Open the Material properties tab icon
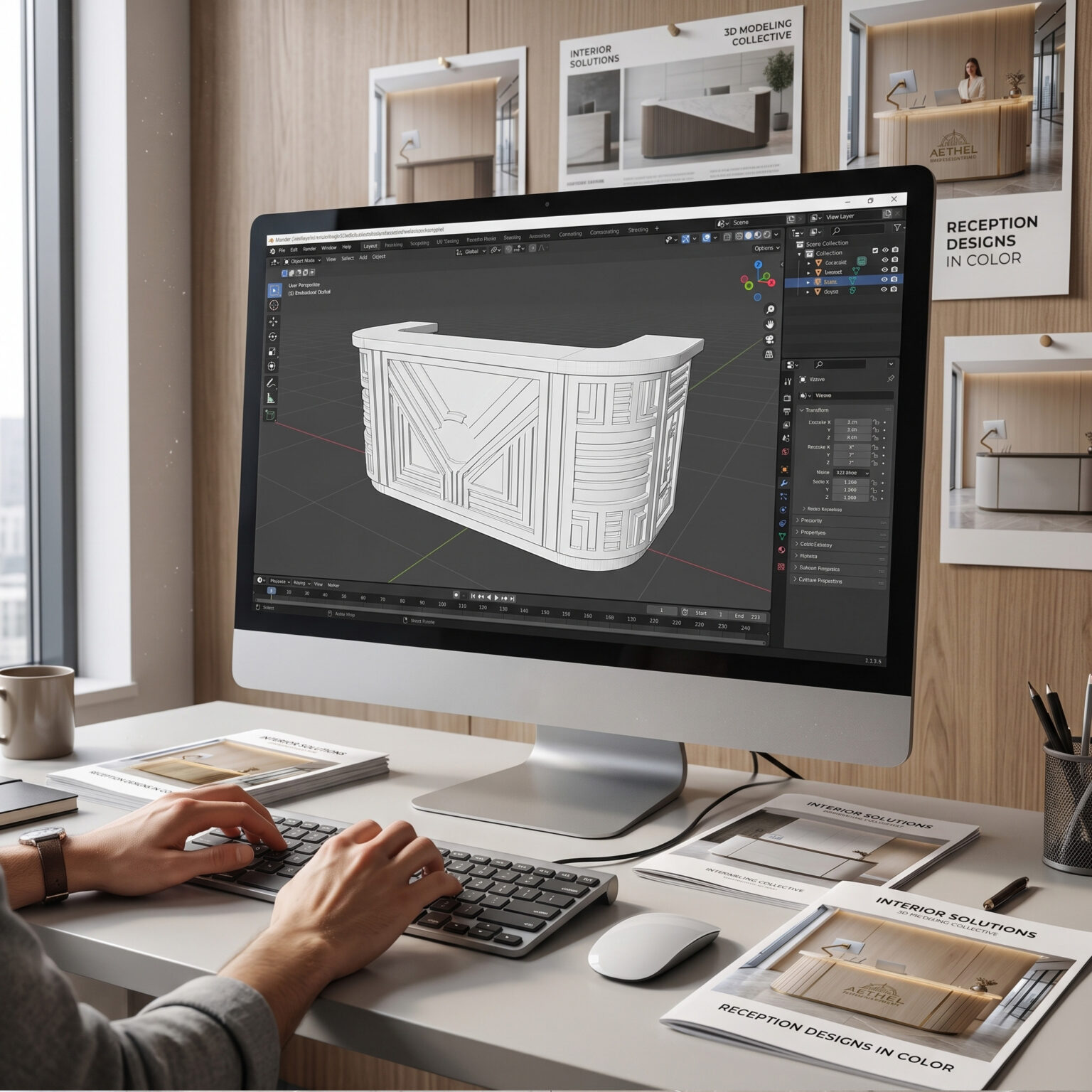 coord(782,550)
